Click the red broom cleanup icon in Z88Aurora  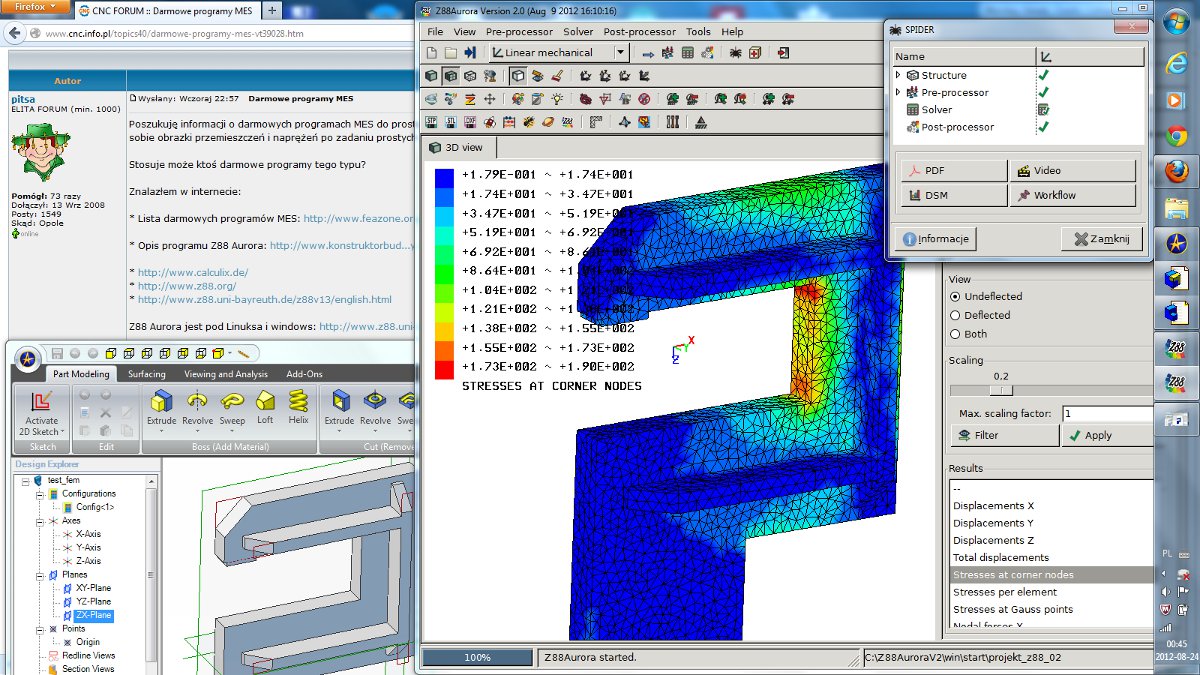click(x=556, y=75)
